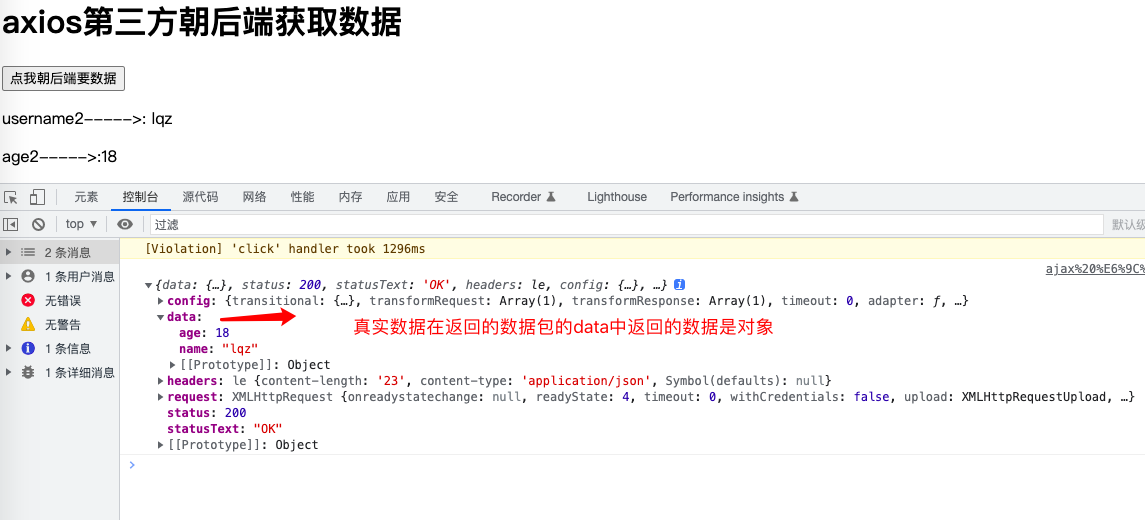This screenshot has height=520, width=1145.
Task: Click the 点我朝后端要数据 button
Action: (64, 79)
